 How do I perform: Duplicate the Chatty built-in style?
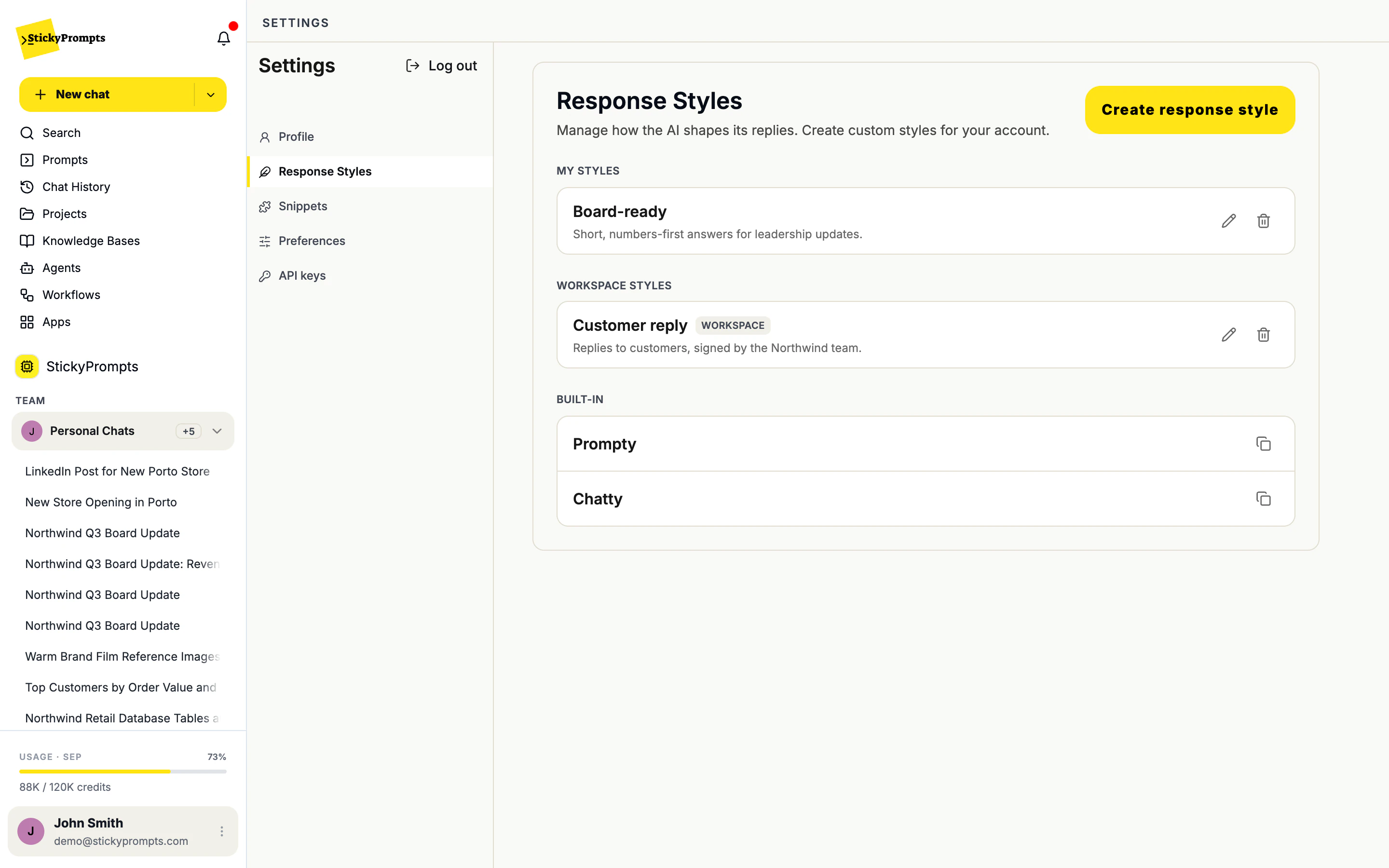pyautogui.click(x=1263, y=499)
